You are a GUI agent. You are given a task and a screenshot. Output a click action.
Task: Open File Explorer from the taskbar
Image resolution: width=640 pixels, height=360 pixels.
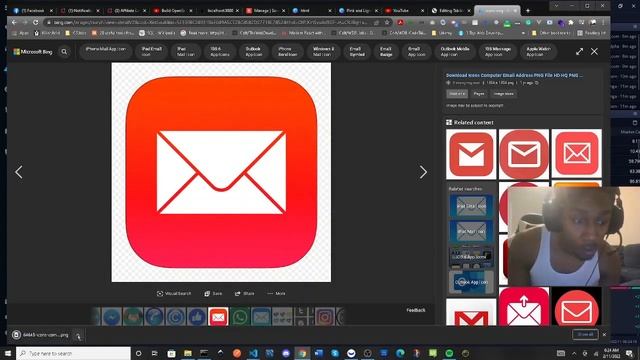[188, 353]
